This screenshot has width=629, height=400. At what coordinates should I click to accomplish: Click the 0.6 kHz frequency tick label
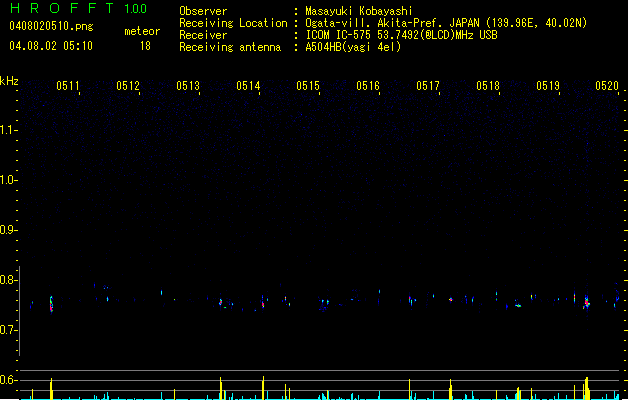tap(8, 380)
